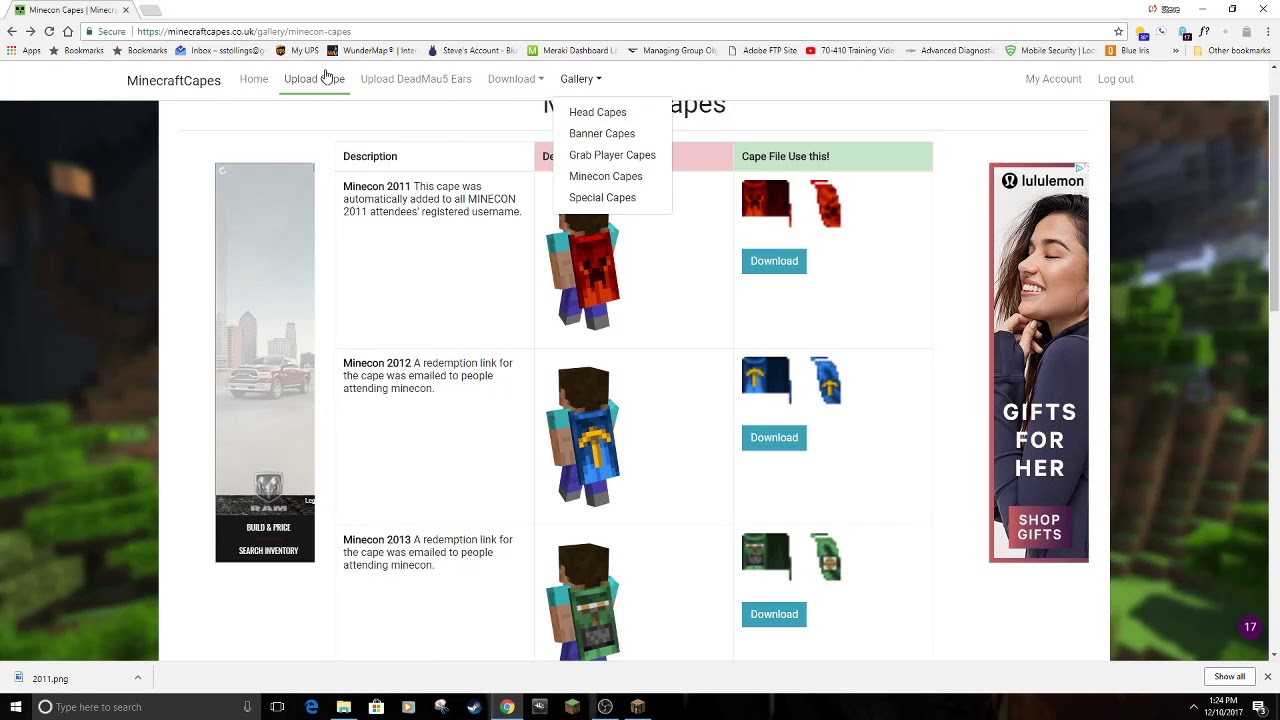Image resolution: width=1280 pixels, height=720 pixels.
Task: Open the Minecraft grass block taskbar icon
Action: tap(572, 707)
